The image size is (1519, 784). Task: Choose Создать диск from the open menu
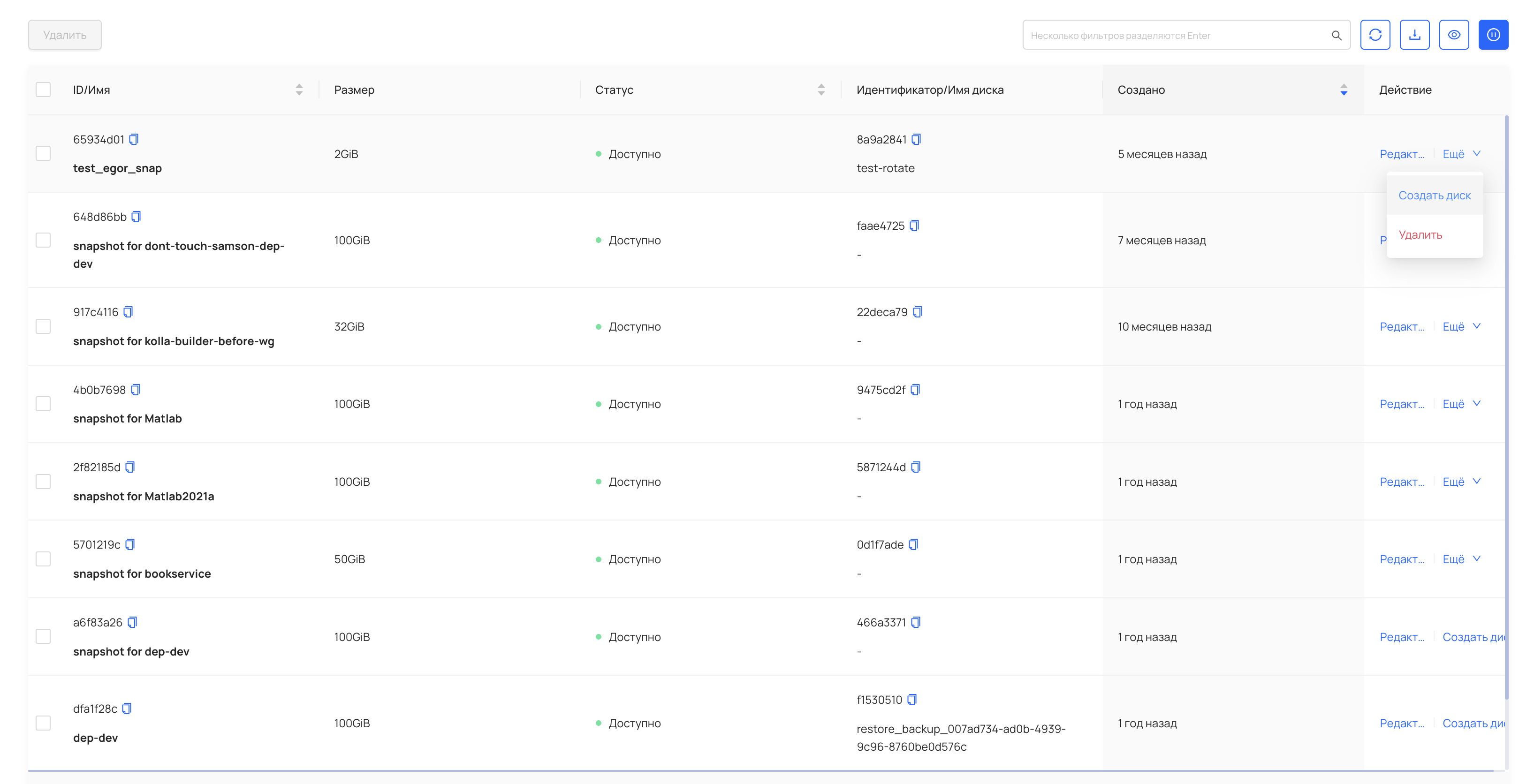pyautogui.click(x=1434, y=195)
